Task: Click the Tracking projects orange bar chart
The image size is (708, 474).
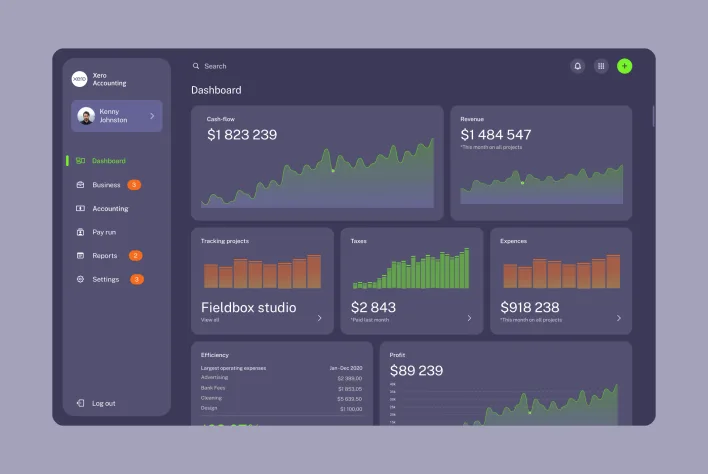Action: [x=262, y=271]
